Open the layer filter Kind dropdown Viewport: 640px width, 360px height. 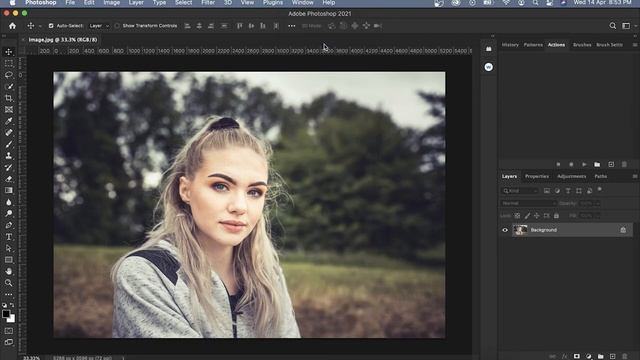520,191
